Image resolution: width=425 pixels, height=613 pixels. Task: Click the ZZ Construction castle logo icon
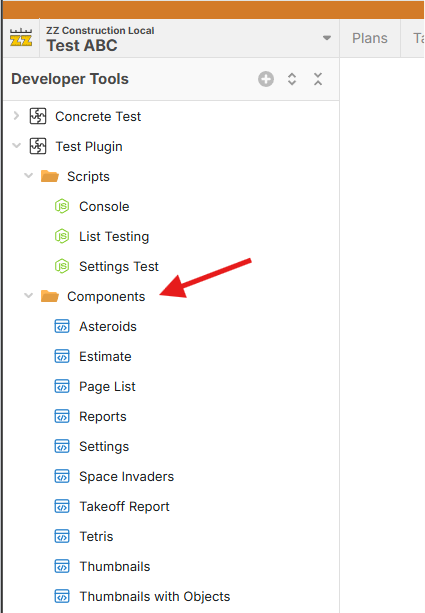[x=21, y=38]
